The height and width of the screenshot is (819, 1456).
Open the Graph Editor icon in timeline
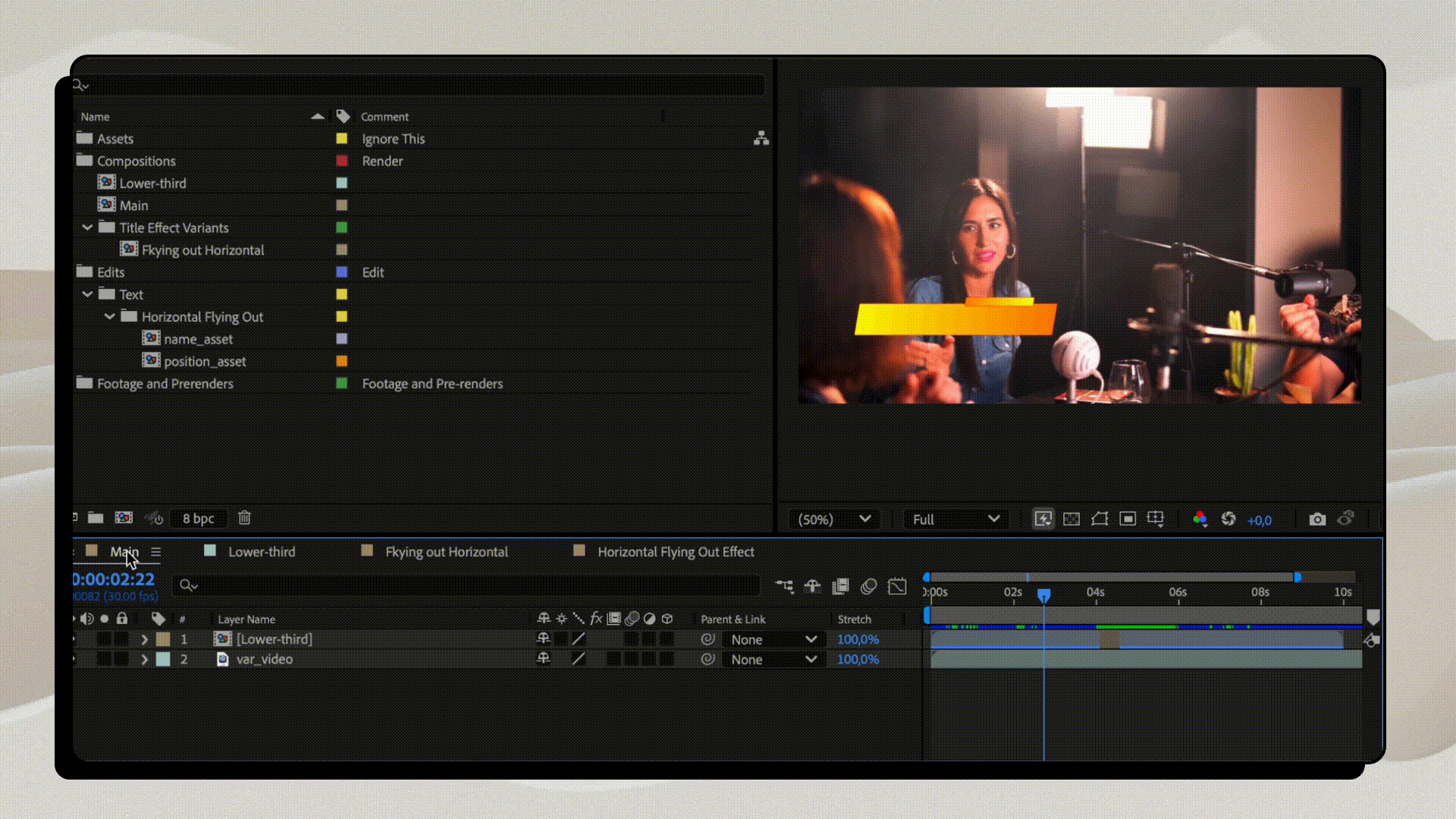[897, 586]
